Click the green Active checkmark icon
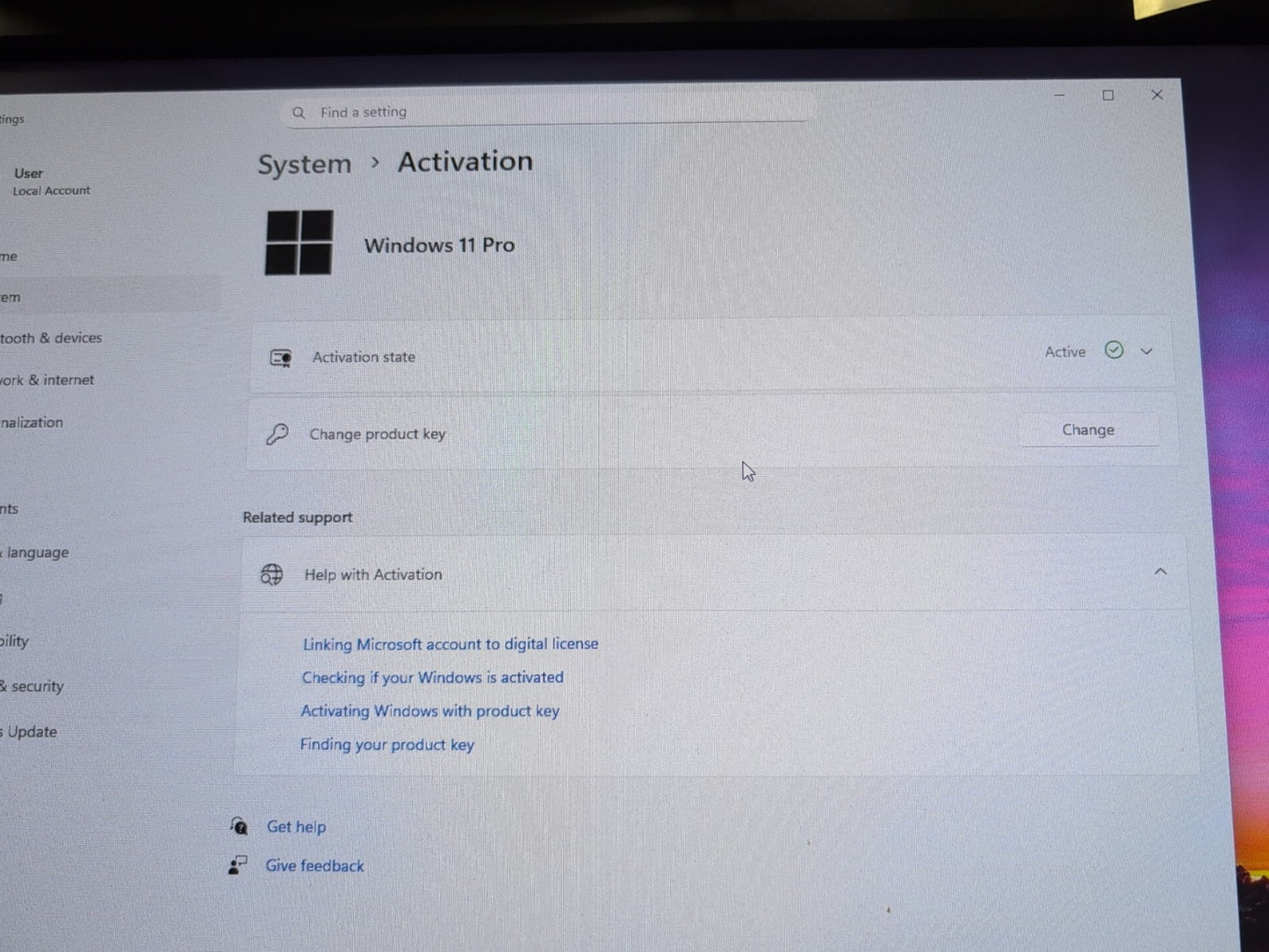1269x952 pixels. (x=1114, y=350)
